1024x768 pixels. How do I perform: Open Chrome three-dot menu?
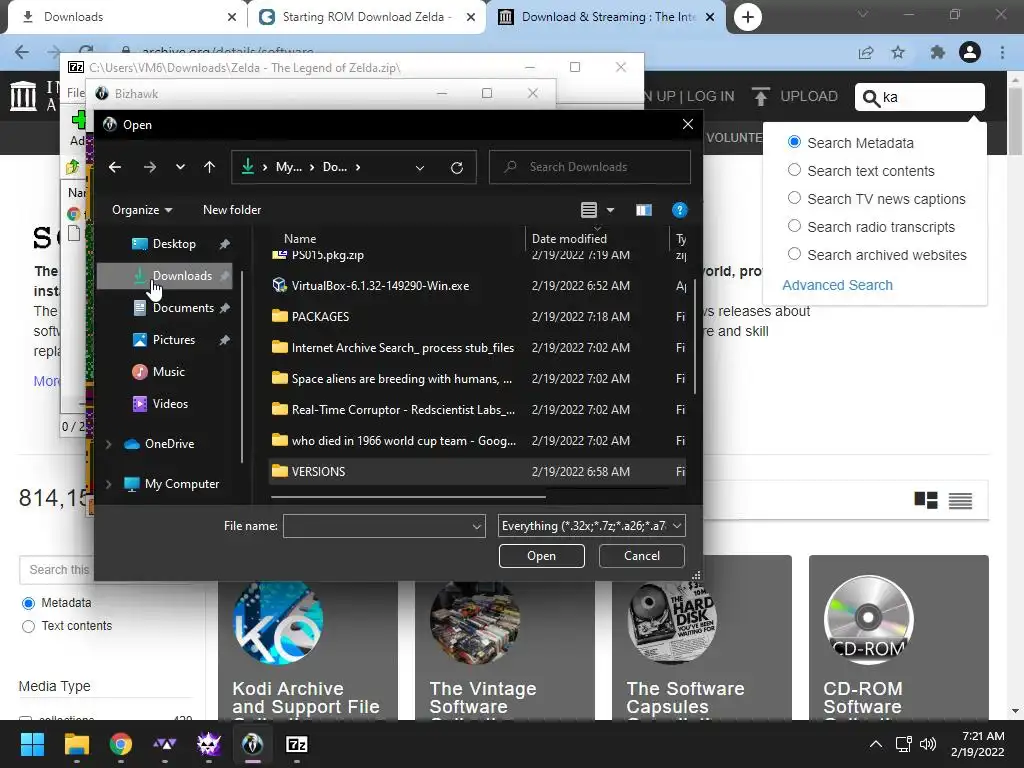click(x=1002, y=52)
